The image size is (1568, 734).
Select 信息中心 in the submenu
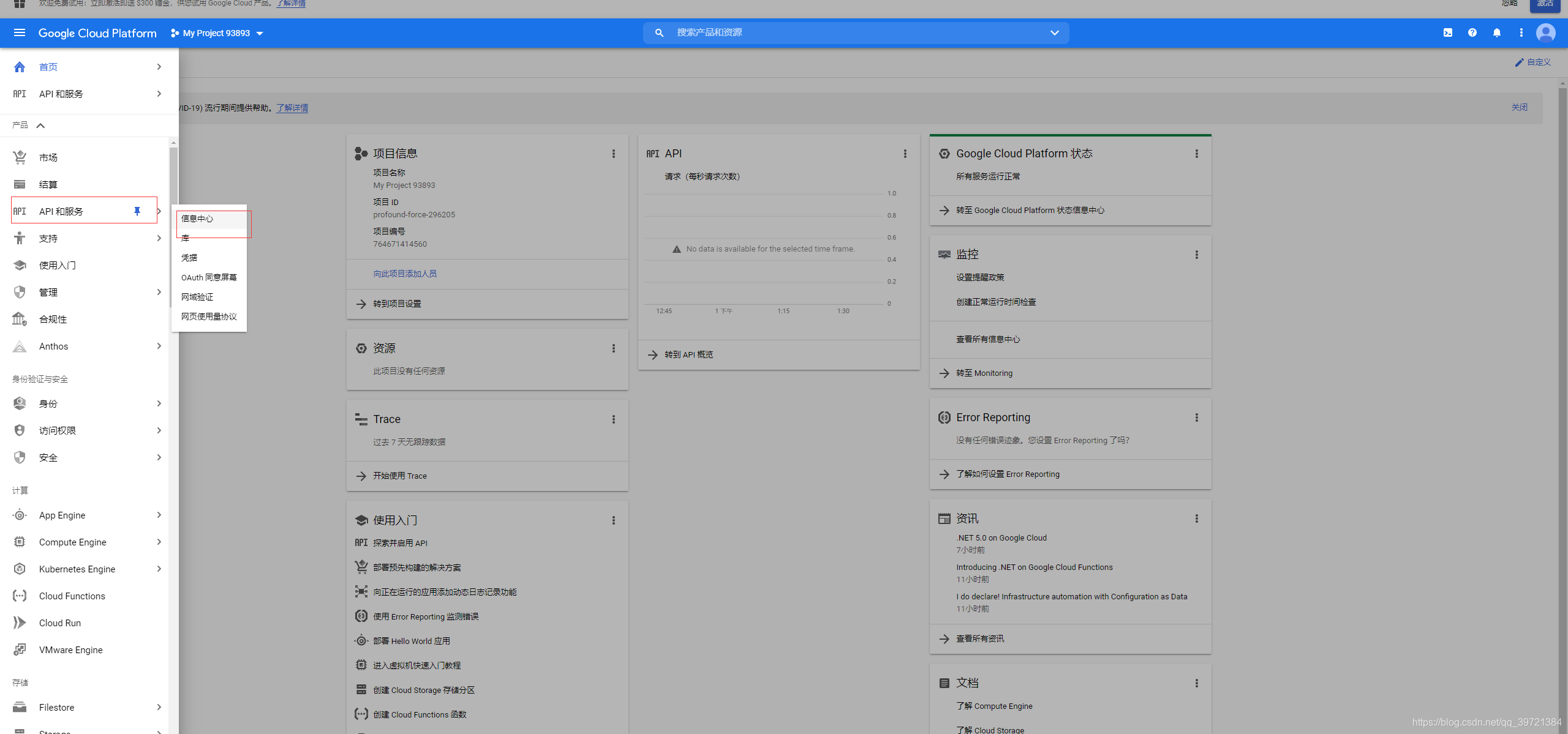point(197,219)
